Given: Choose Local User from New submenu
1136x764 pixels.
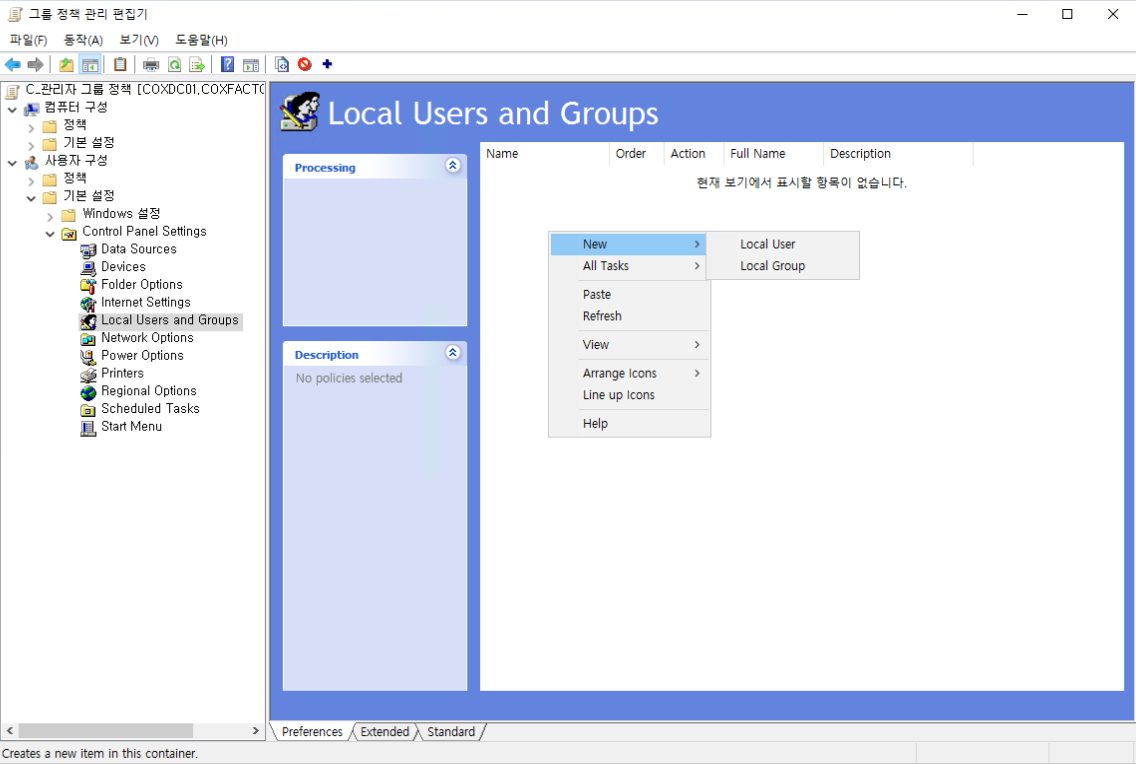Looking at the screenshot, I should 783,244.
